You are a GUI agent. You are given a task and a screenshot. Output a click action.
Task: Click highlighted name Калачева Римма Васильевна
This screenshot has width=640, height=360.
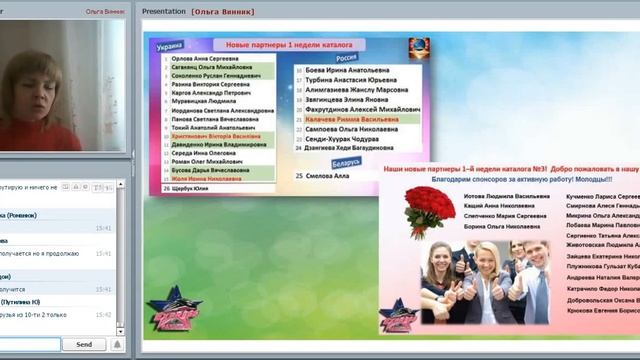351,120
